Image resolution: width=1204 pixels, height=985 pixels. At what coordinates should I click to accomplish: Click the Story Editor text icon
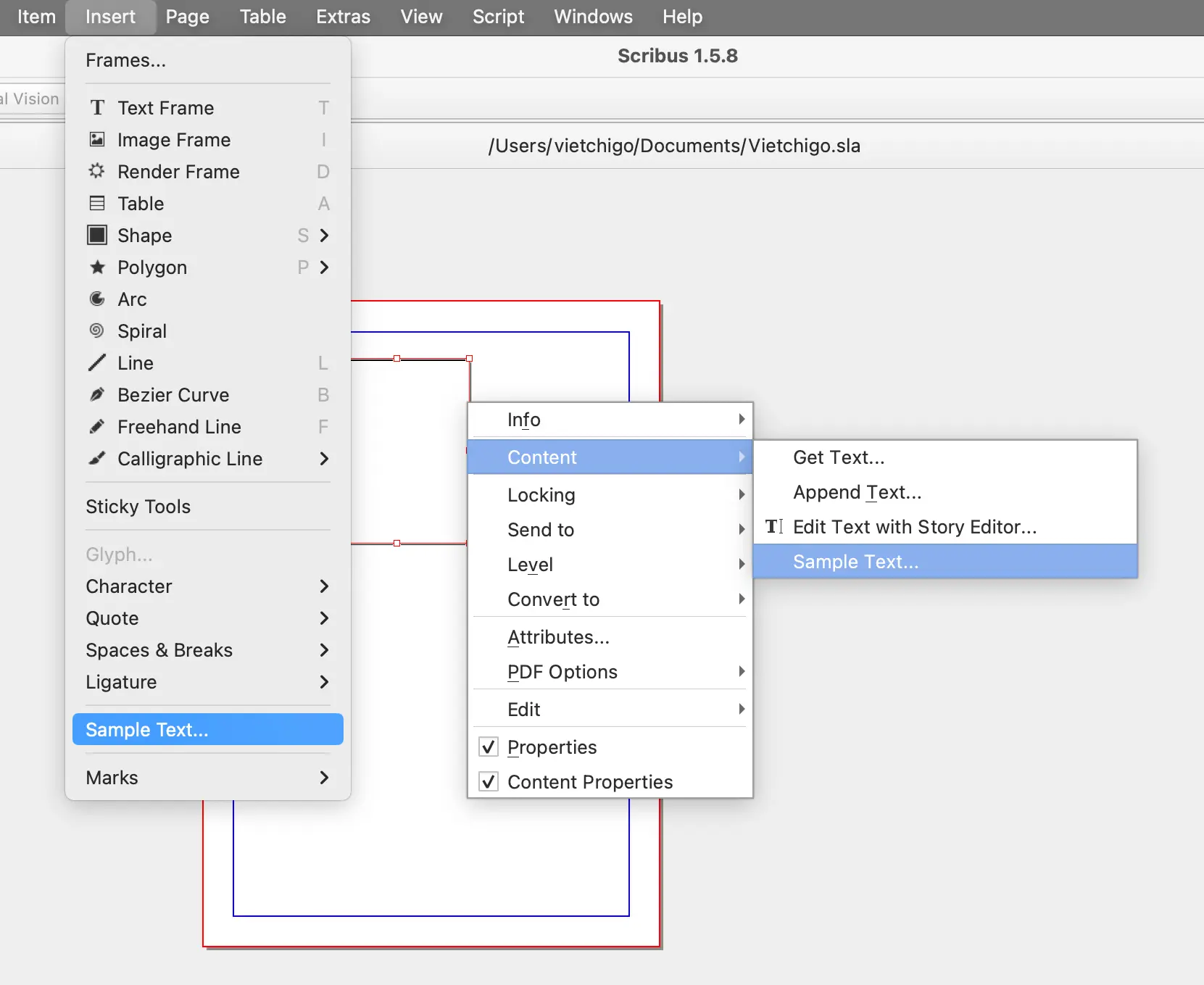pos(774,526)
